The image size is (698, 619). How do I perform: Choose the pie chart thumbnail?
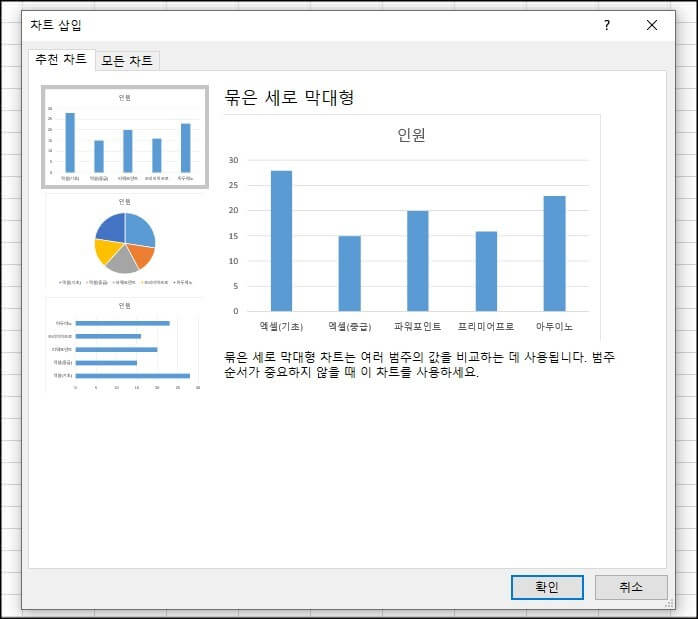tap(125, 242)
